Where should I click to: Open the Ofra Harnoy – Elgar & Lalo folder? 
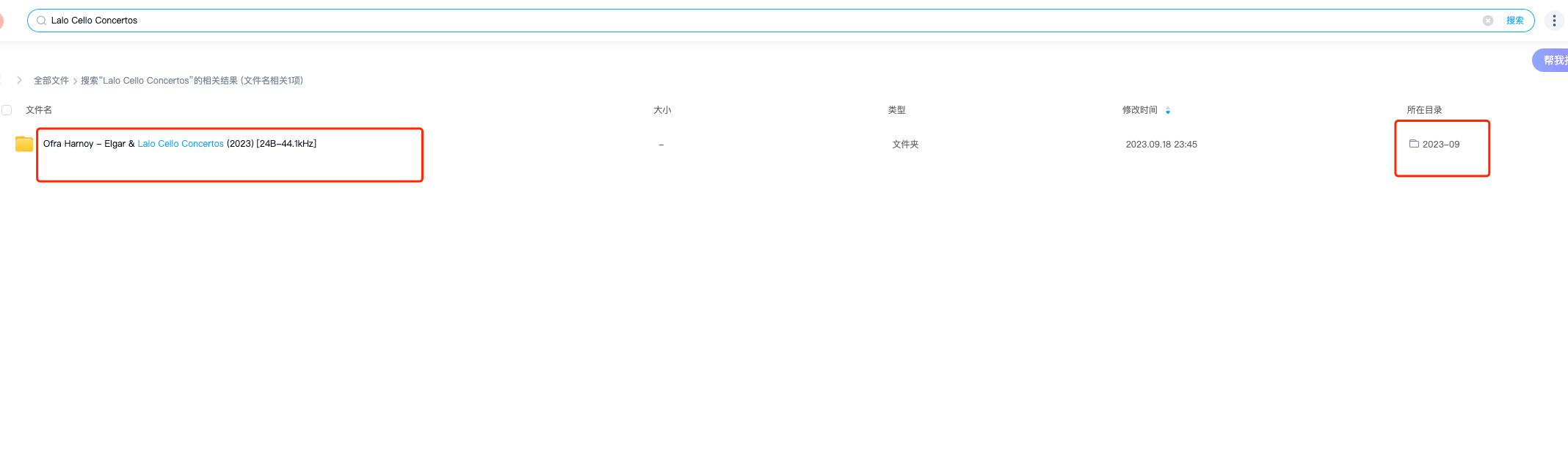180,144
